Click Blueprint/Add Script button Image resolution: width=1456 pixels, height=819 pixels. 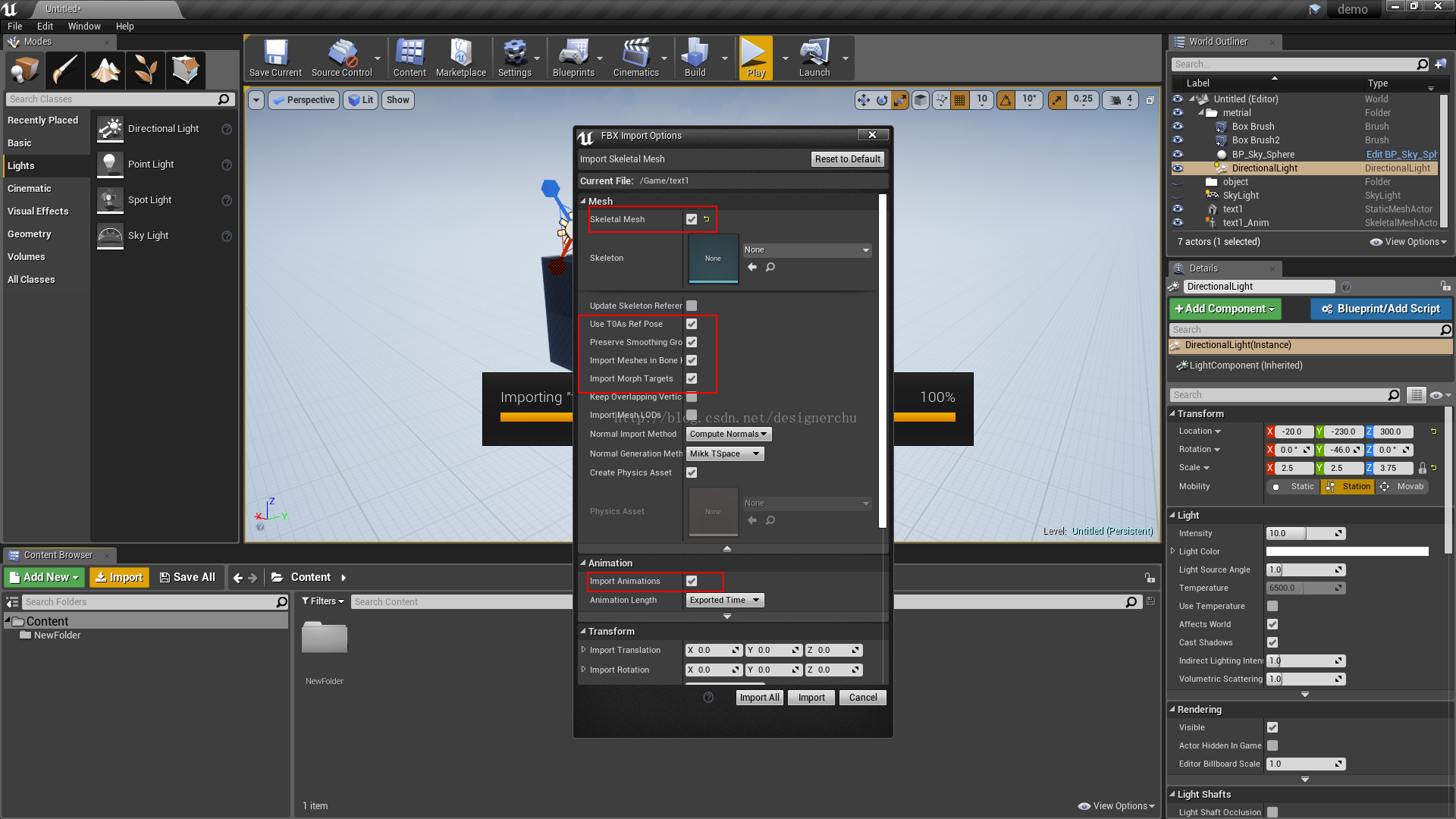tap(1381, 309)
